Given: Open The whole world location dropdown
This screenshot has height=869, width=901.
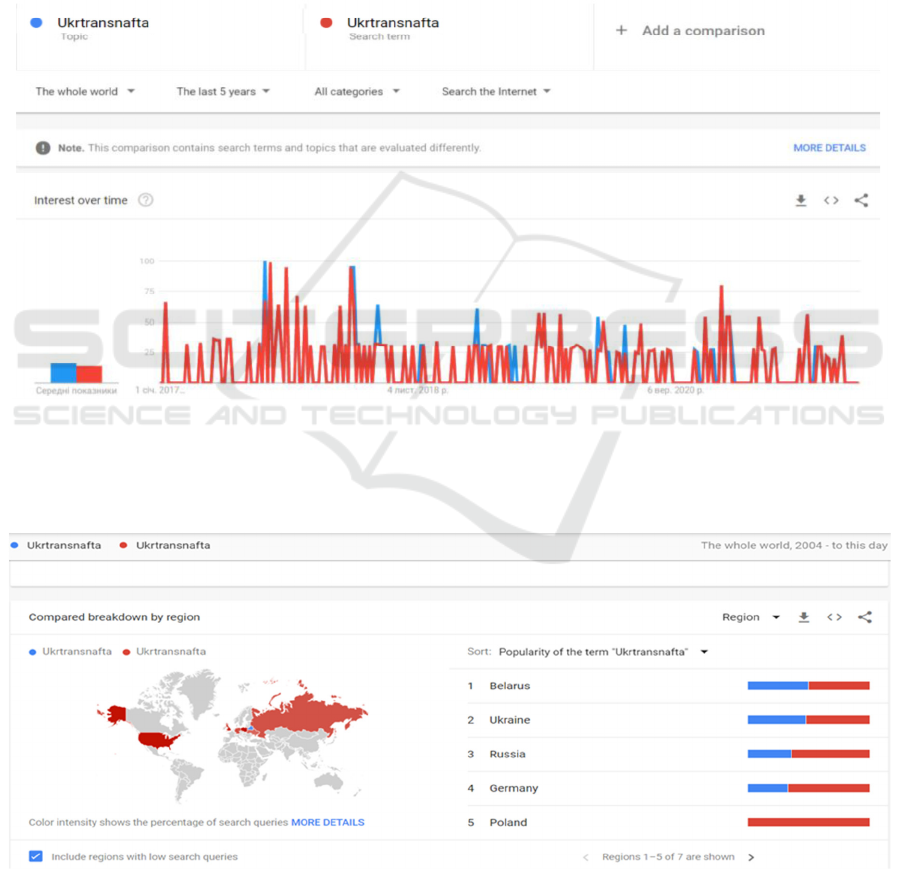Looking at the screenshot, I should pyautogui.click(x=84, y=91).
